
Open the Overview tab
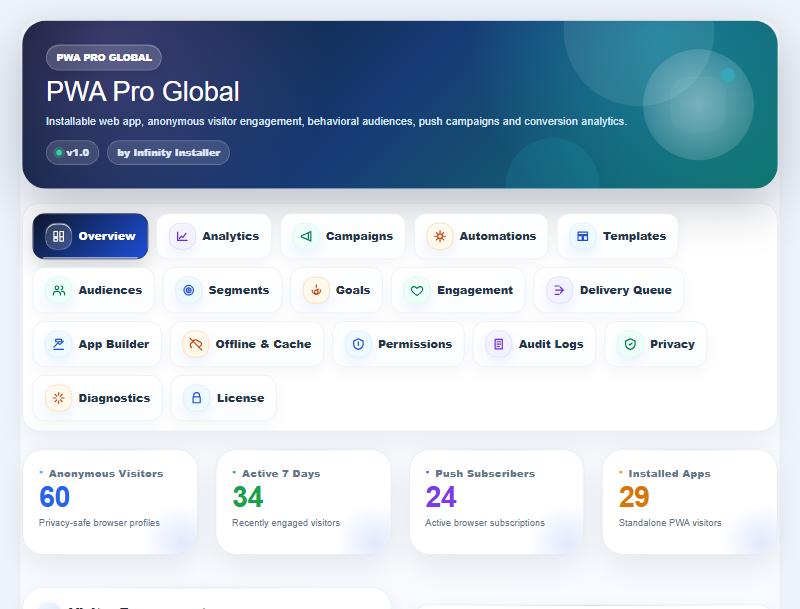pyautogui.click(x=90, y=236)
